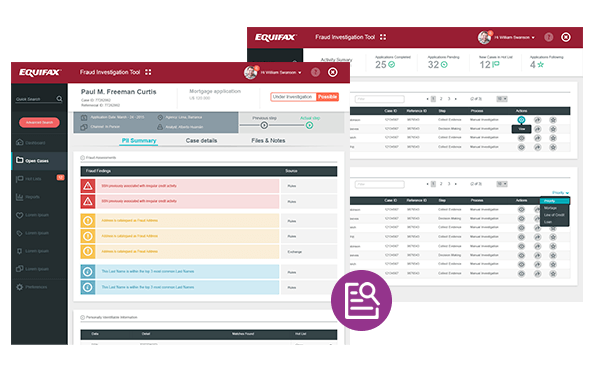Click William Swanson avatar in front window
The image size is (595, 365).
point(250,72)
